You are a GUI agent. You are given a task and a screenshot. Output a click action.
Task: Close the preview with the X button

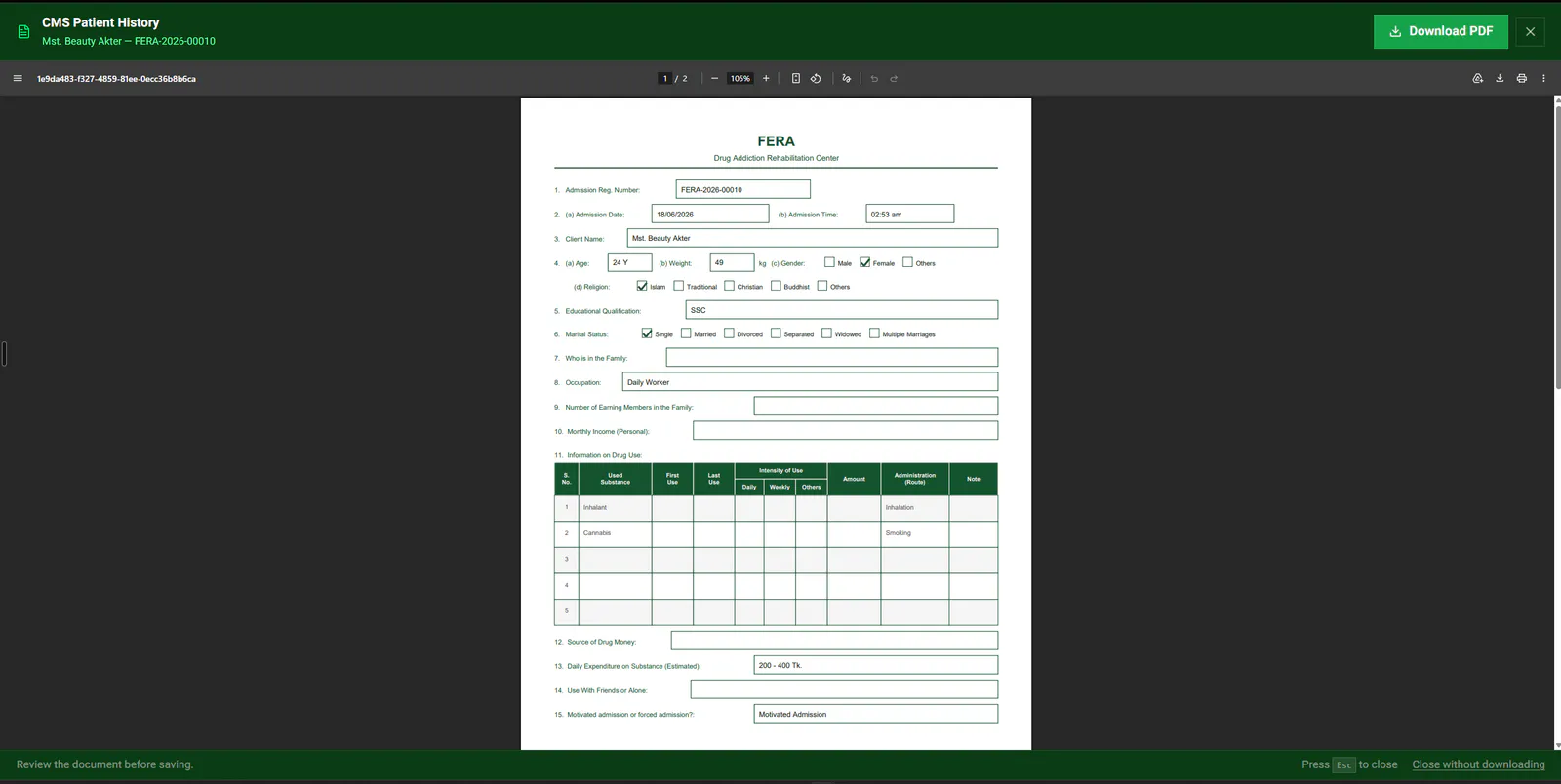tap(1530, 31)
